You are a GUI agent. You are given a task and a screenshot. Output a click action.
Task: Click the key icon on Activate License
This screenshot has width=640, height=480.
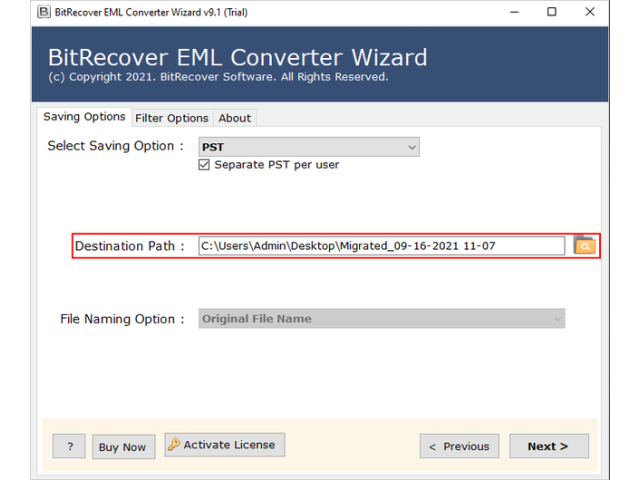pos(174,445)
